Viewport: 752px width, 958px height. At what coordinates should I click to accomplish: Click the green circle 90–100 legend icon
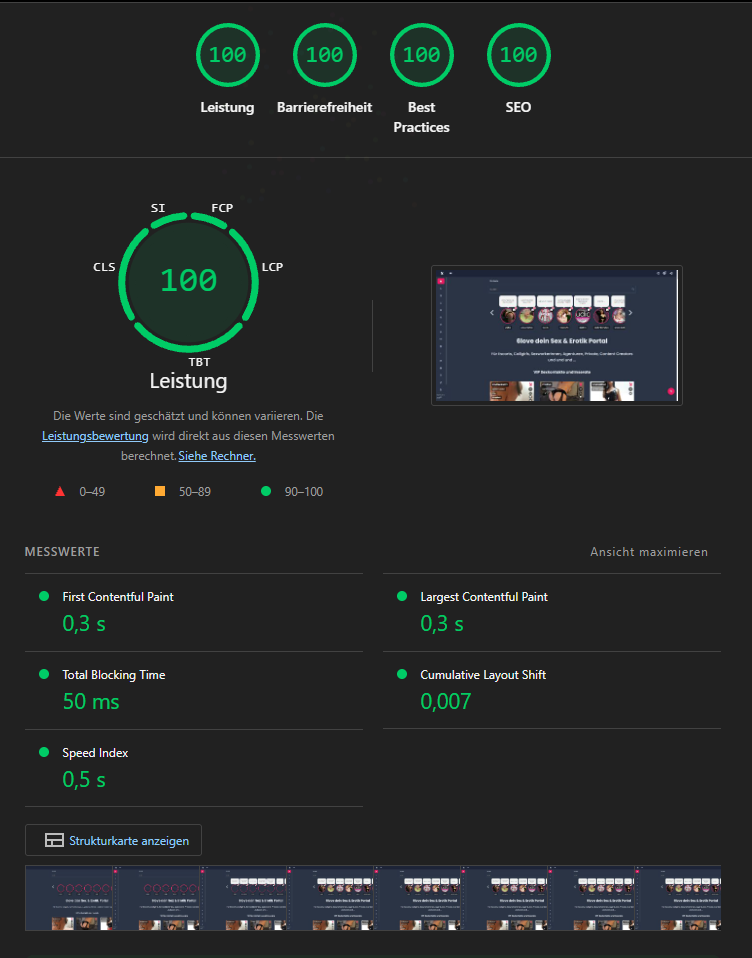[x=266, y=491]
